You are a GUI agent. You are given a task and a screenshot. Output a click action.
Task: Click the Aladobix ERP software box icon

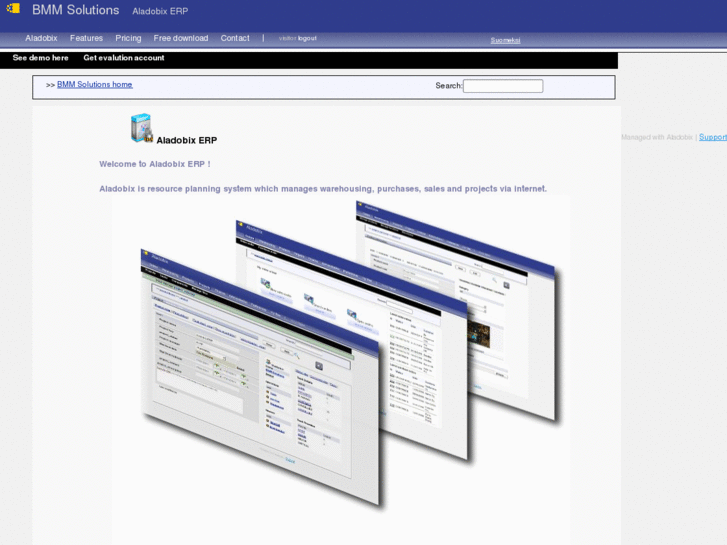point(141,128)
